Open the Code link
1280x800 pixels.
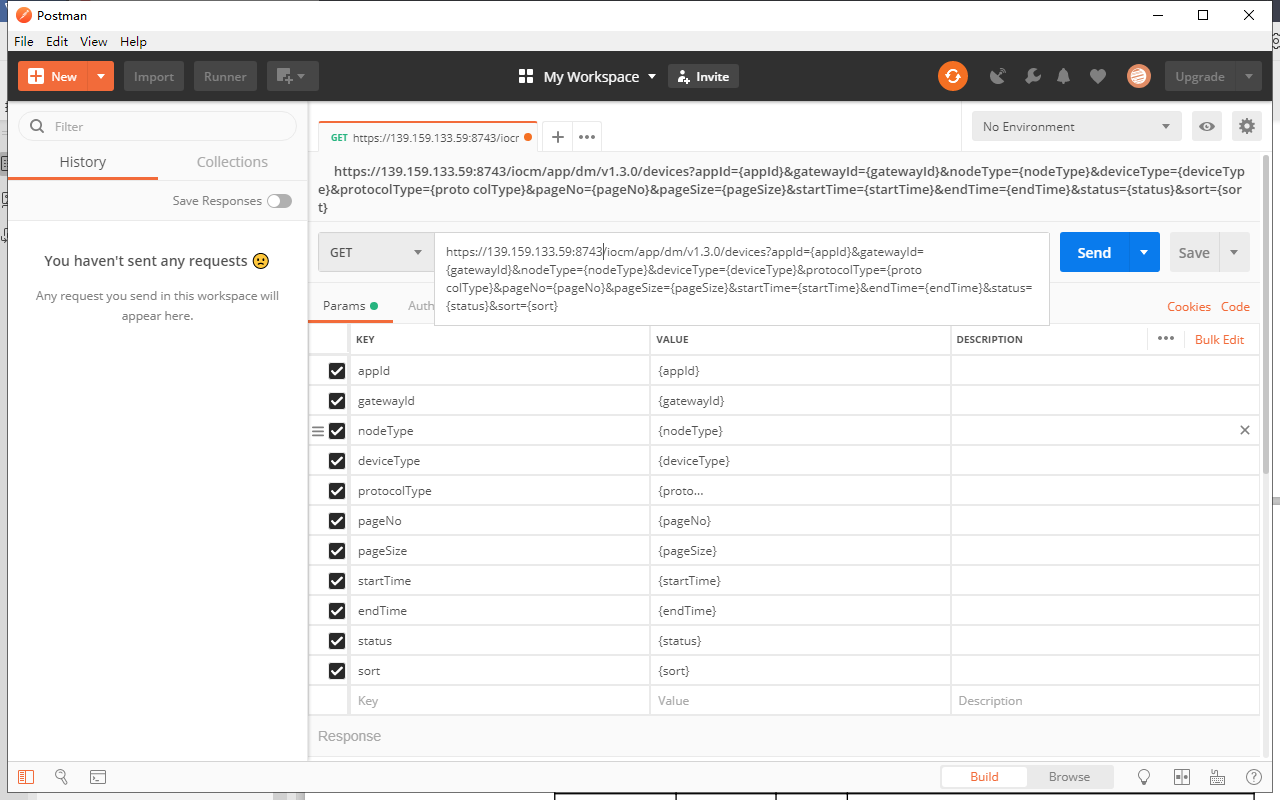[x=1235, y=307]
